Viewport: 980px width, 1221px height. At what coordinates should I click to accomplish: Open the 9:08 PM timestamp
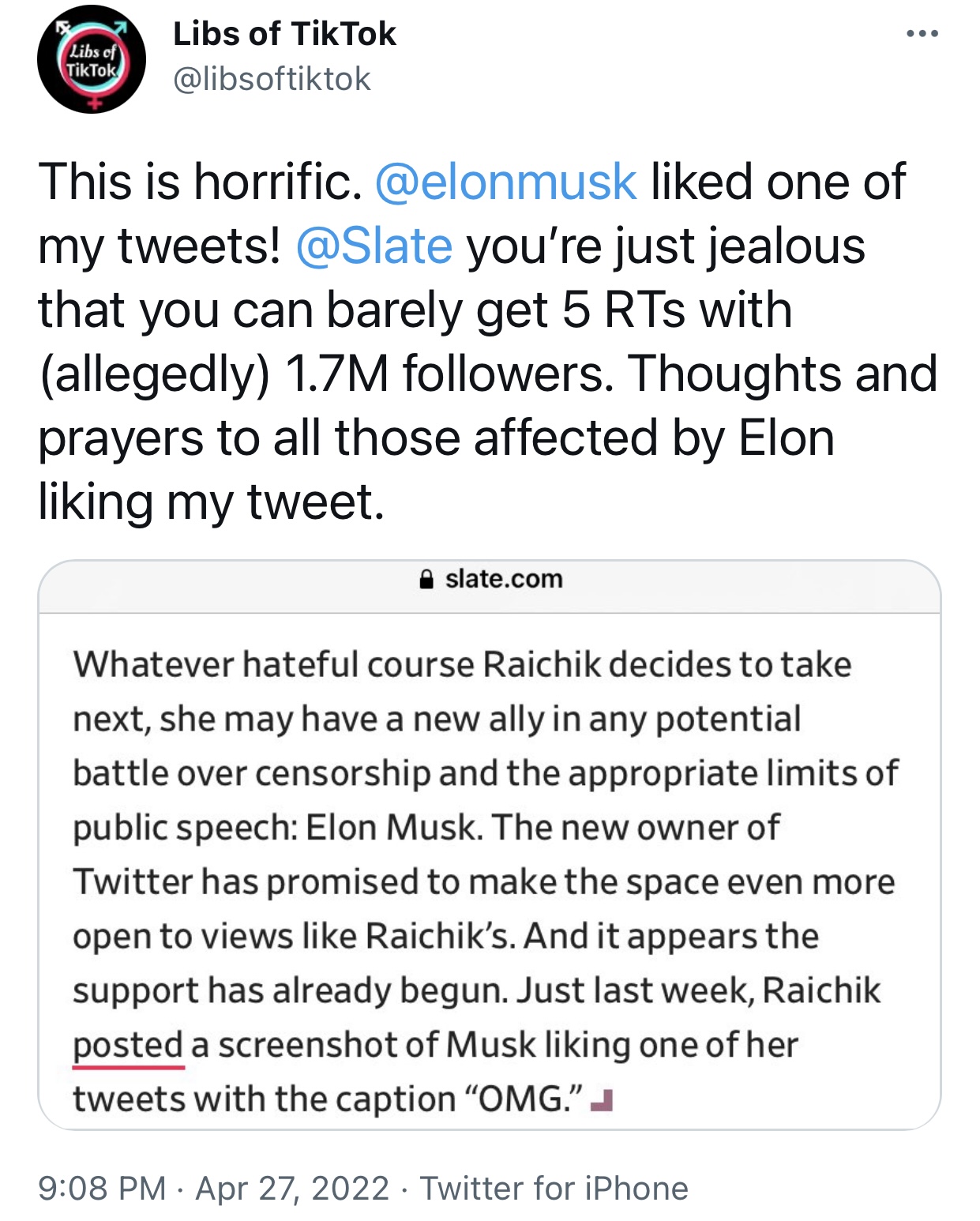point(102,1188)
